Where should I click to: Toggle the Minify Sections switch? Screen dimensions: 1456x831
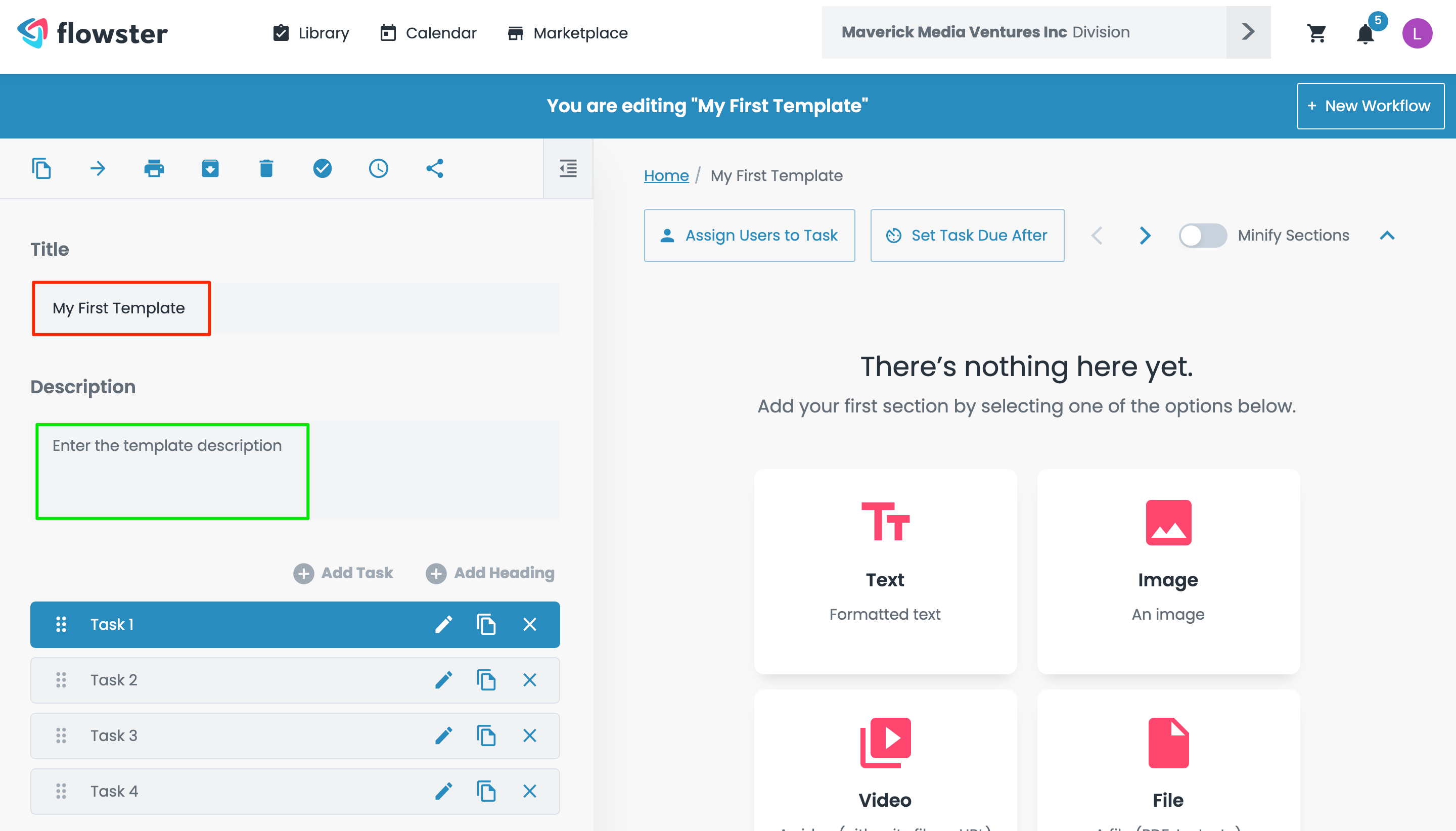pyautogui.click(x=1202, y=235)
